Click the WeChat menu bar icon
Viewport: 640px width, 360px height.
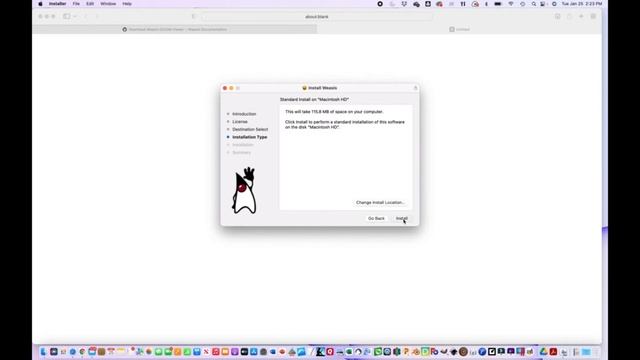pos(417,4)
